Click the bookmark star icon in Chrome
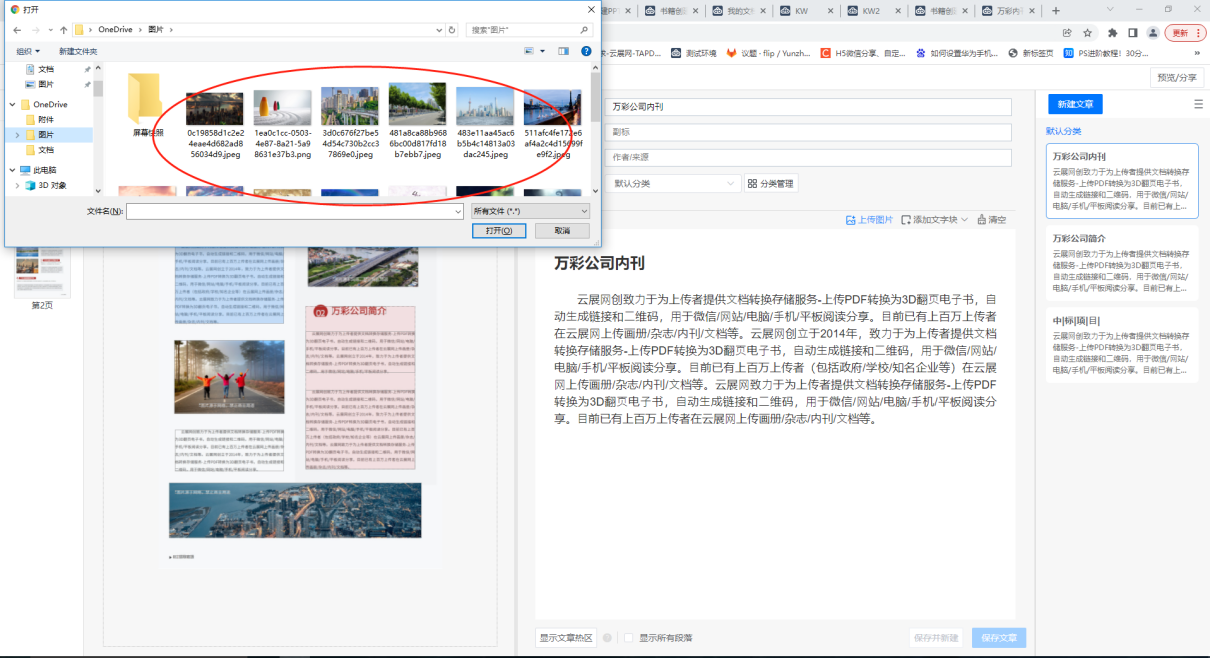 point(1088,33)
